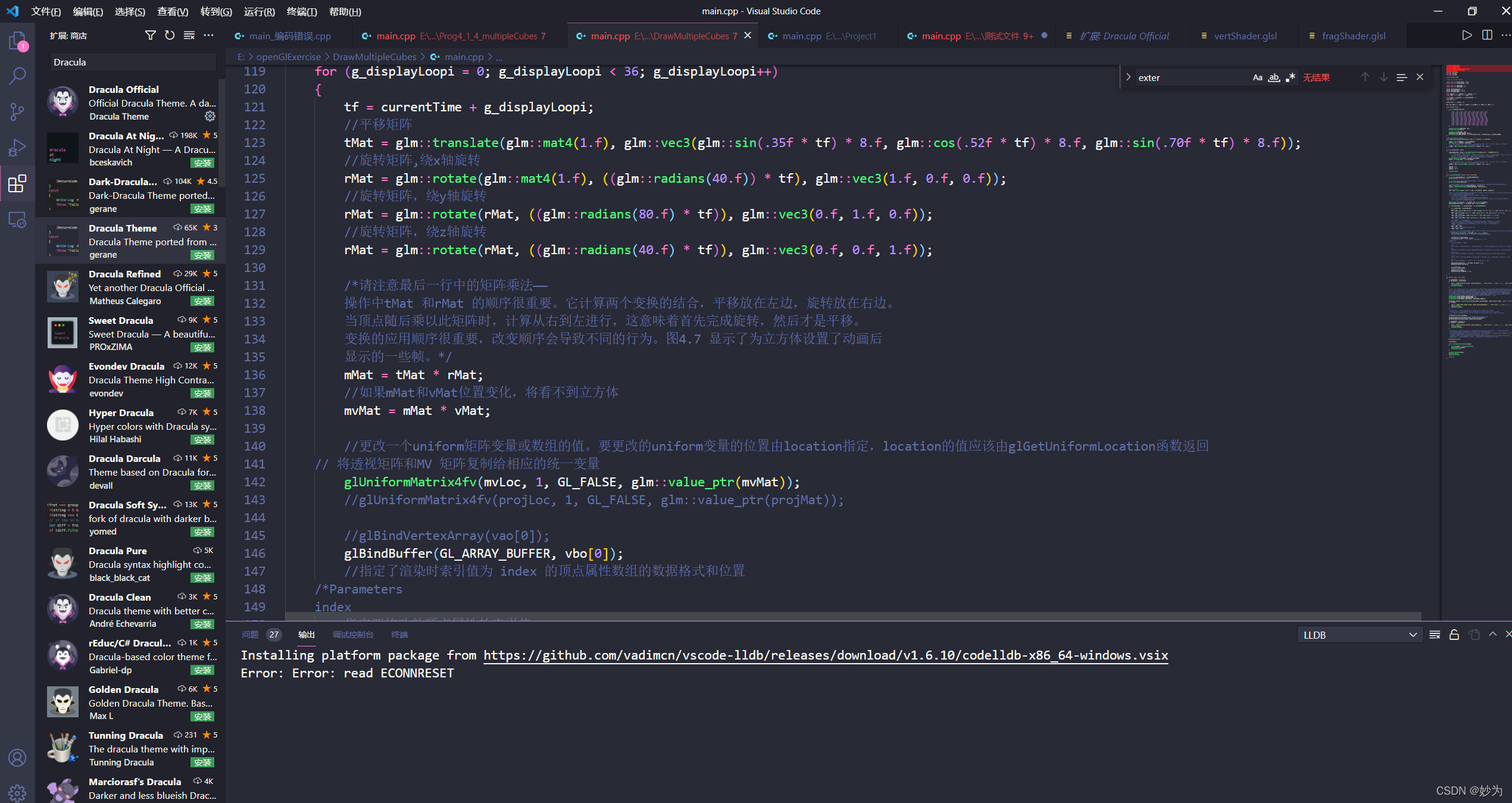Open the Remote Explorer view
1512x803 pixels.
click(17, 220)
